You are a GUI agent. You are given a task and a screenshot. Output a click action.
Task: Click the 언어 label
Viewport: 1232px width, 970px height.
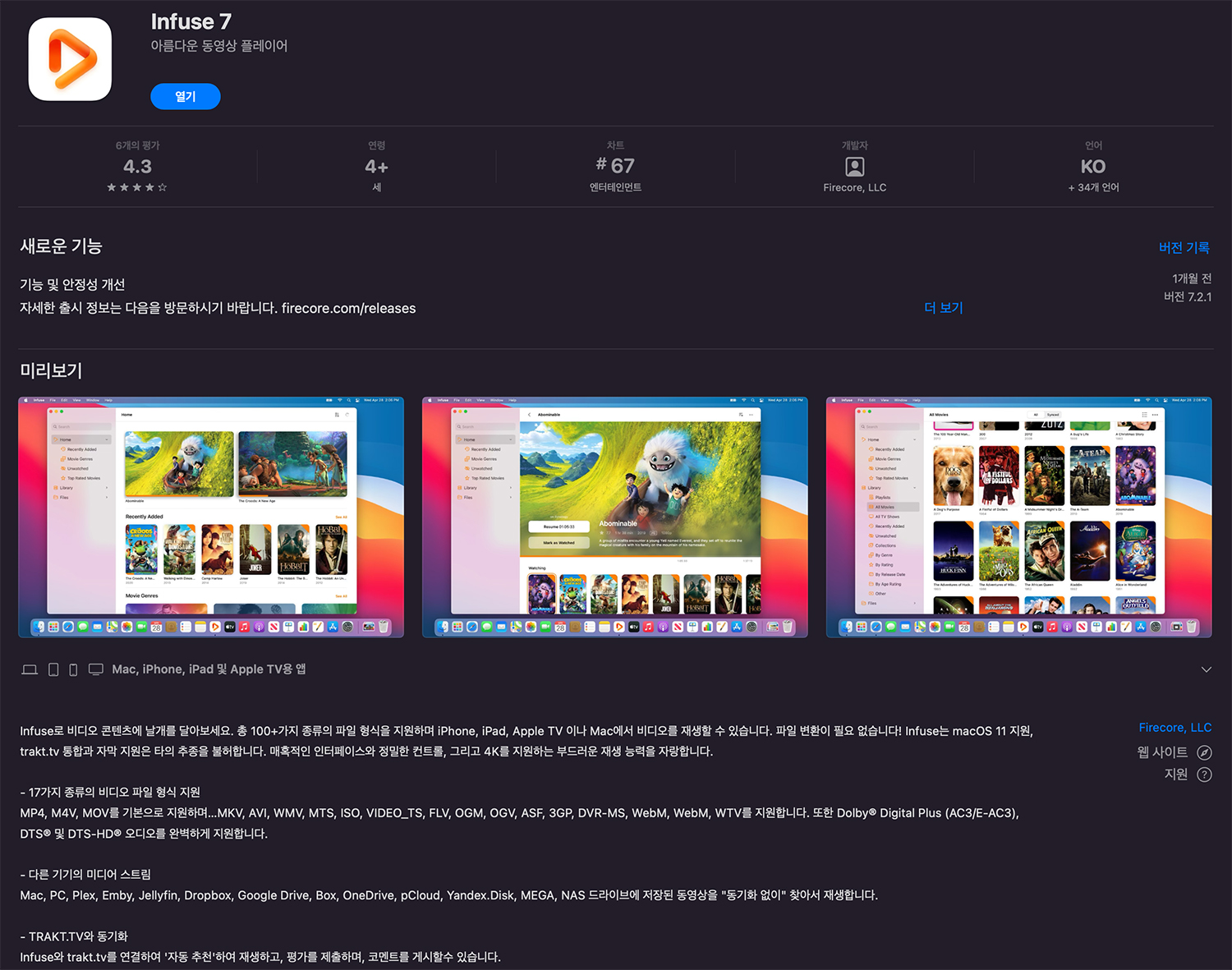tap(1093, 145)
